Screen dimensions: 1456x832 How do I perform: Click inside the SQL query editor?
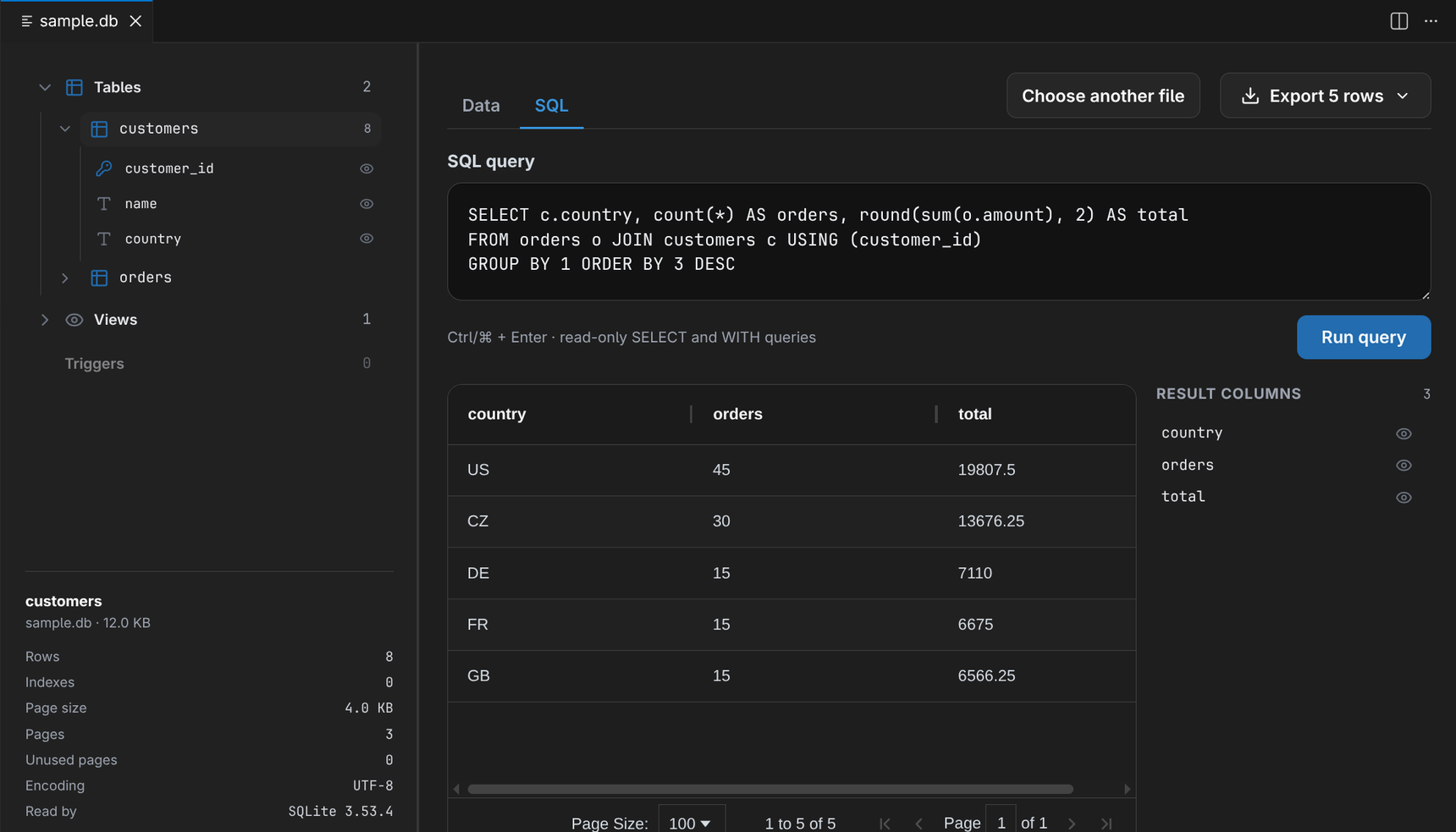tap(939, 241)
